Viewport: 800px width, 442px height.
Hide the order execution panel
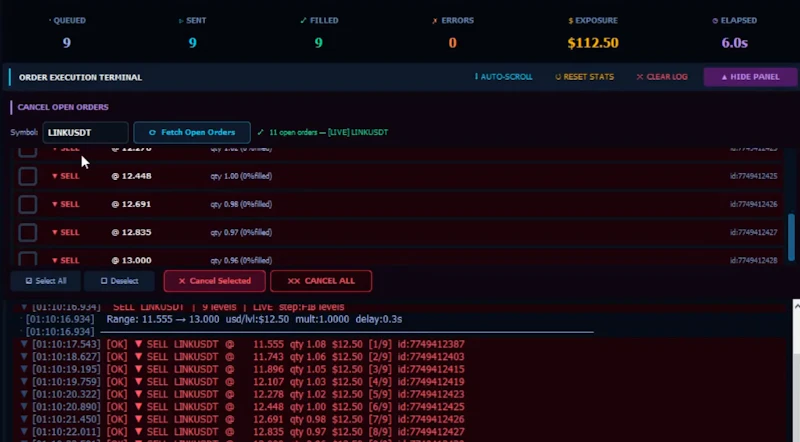[750, 77]
